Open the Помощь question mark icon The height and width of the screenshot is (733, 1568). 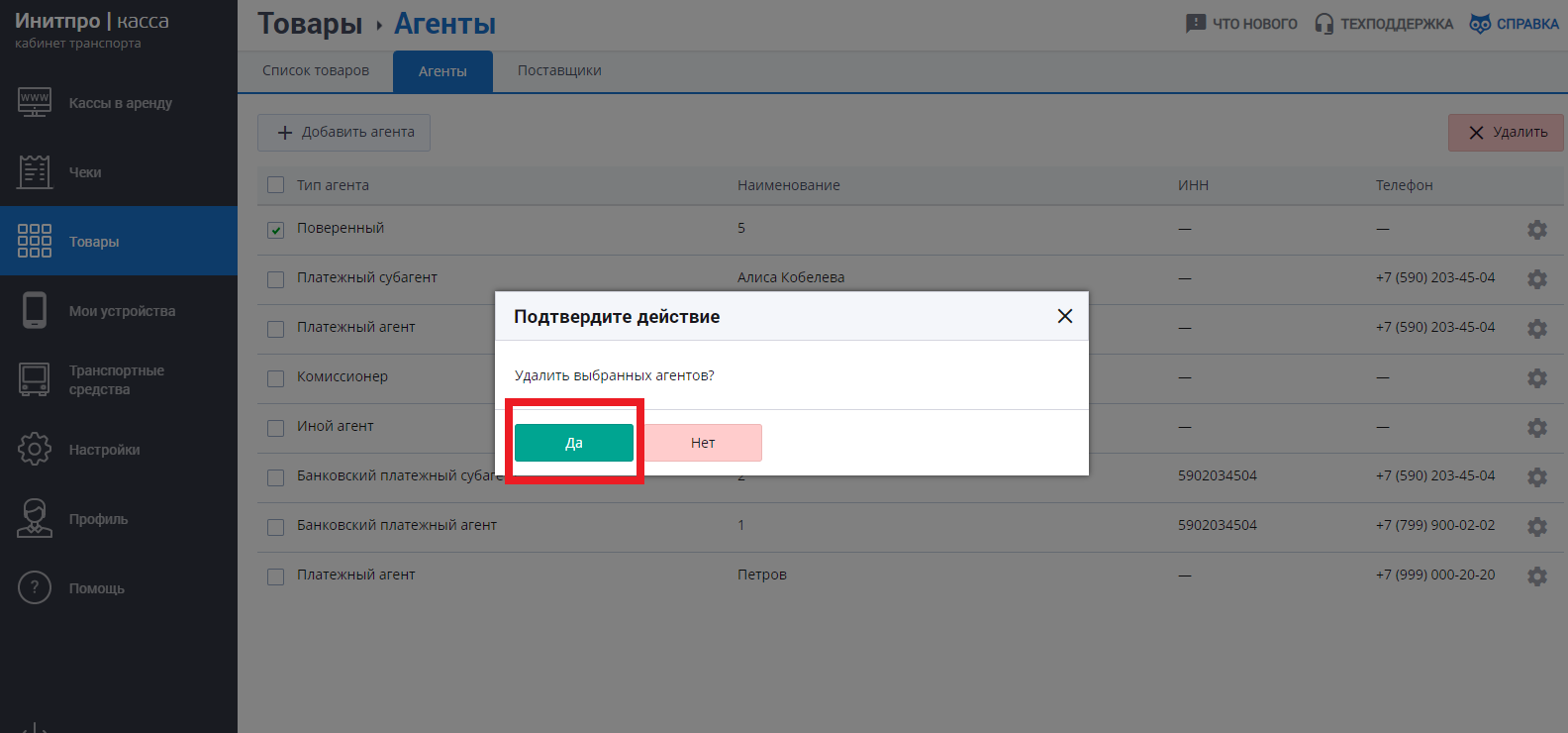(x=35, y=587)
